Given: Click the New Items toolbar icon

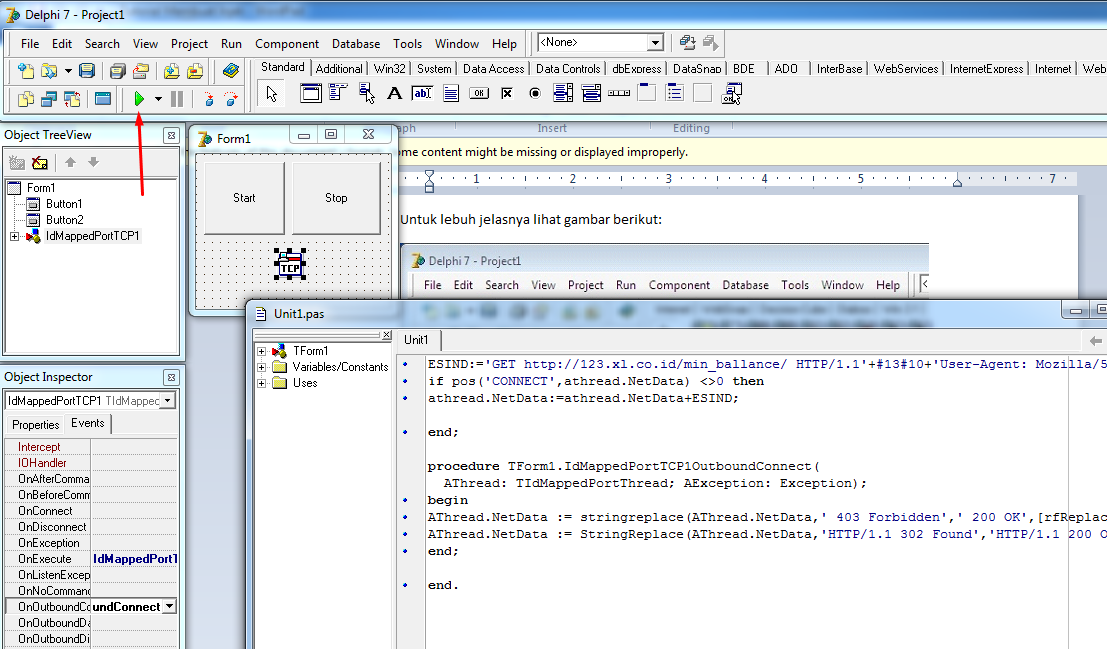Looking at the screenshot, I should tap(25, 71).
